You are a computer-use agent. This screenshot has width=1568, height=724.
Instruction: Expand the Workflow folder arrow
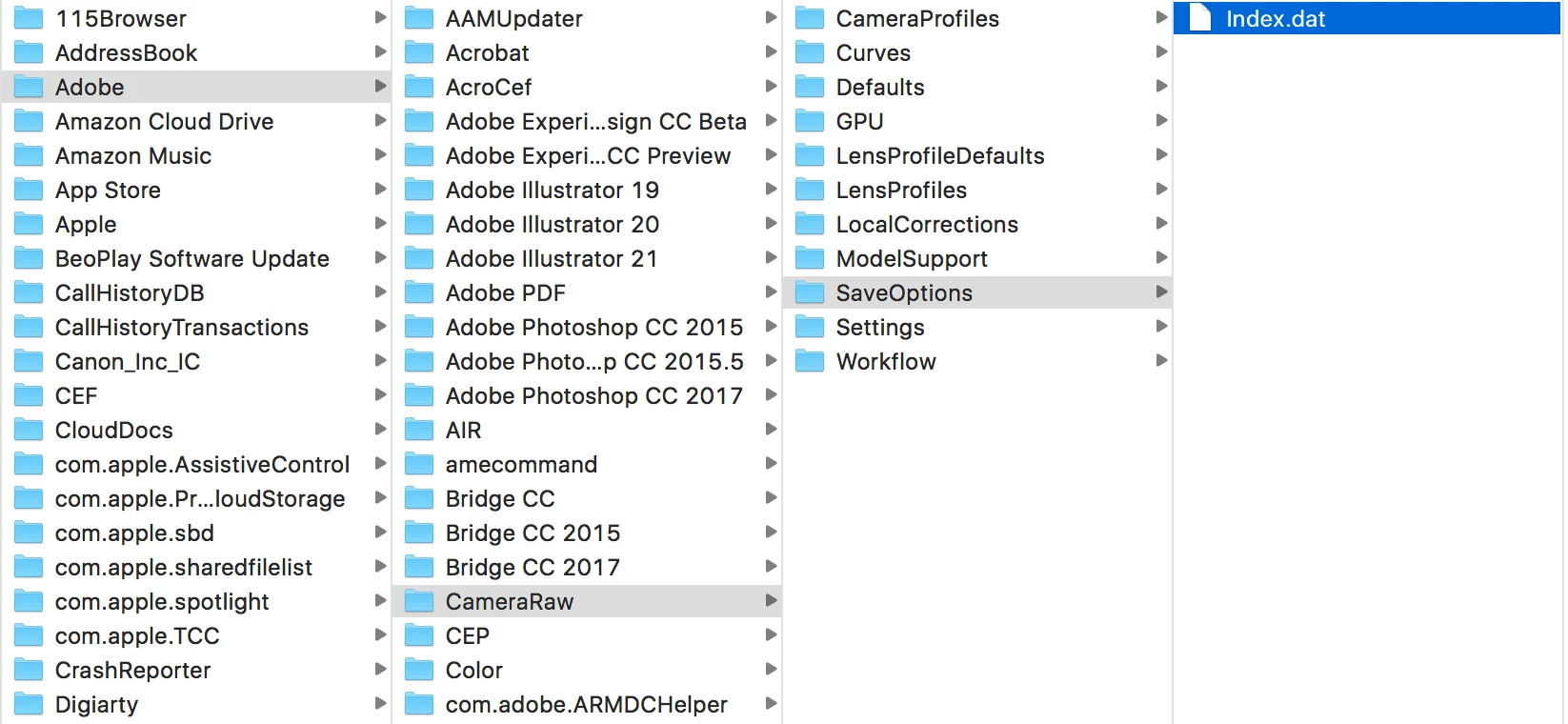point(1161,360)
